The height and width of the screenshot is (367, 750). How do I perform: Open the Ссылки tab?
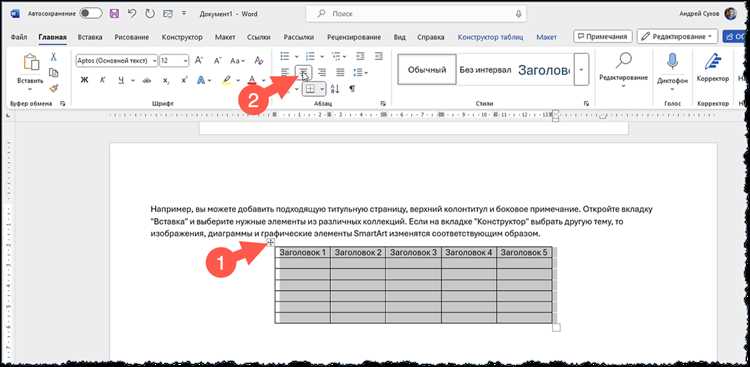tap(258, 37)
